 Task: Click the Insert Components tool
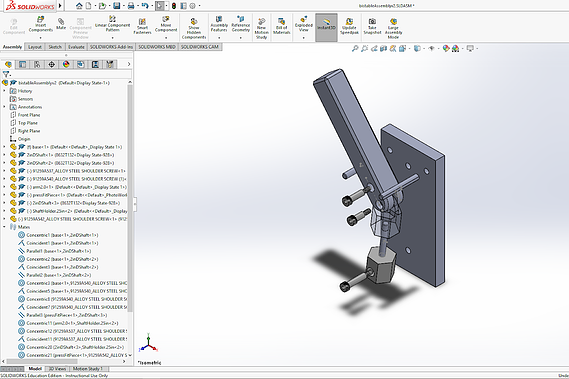coord(41,24)
